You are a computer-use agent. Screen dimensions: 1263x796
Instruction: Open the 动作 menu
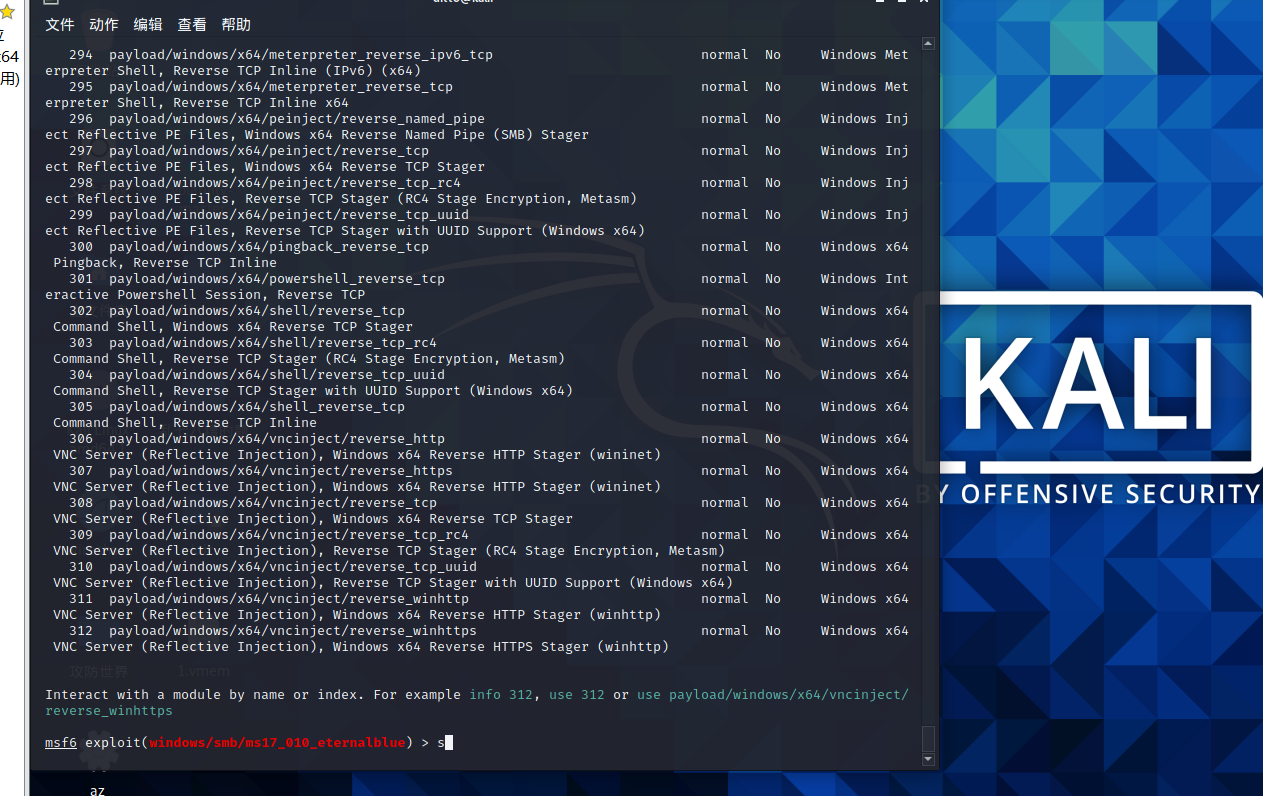pos(104,25)
